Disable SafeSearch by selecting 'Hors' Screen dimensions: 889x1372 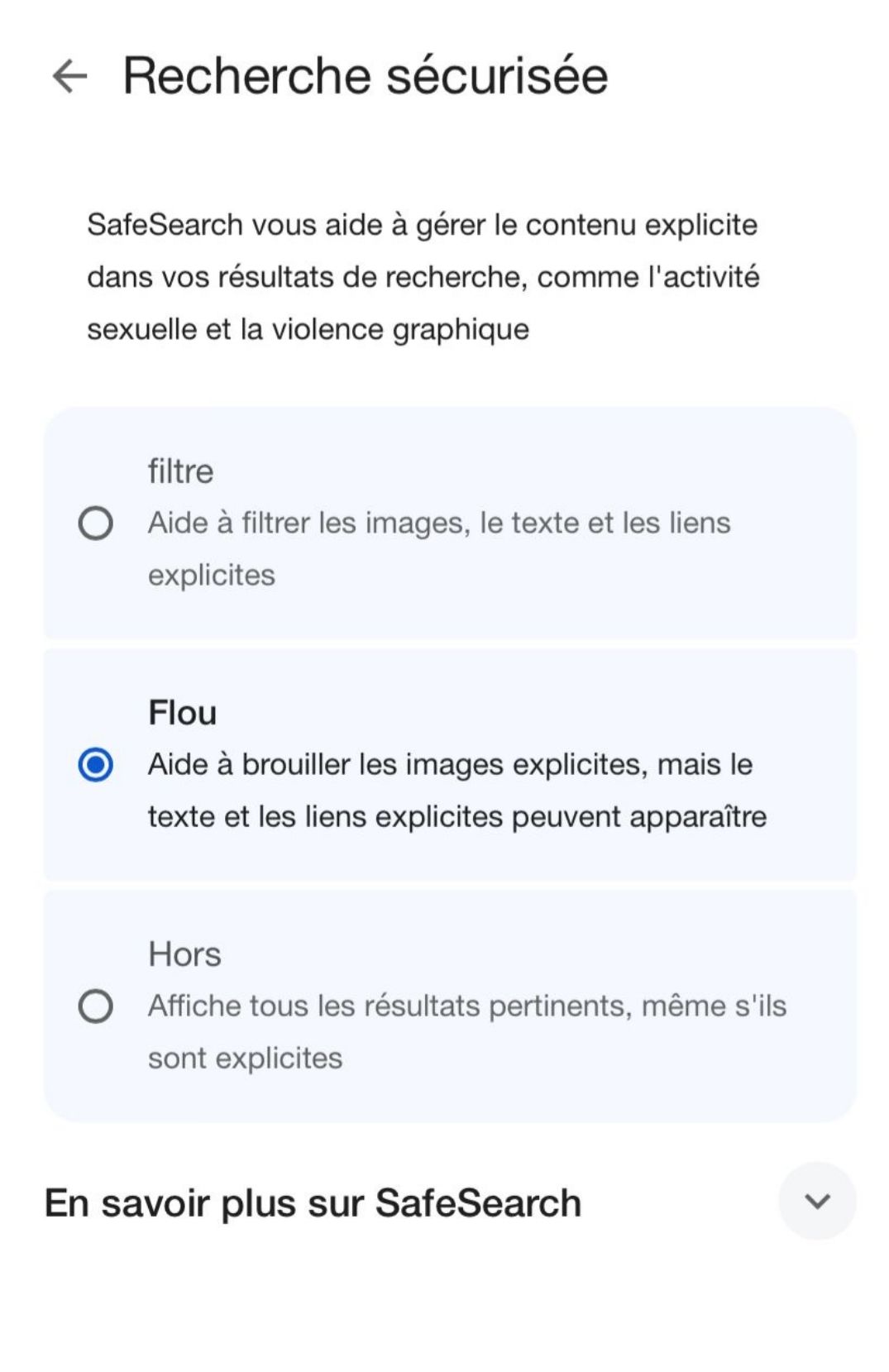(x=95, y=1007)
